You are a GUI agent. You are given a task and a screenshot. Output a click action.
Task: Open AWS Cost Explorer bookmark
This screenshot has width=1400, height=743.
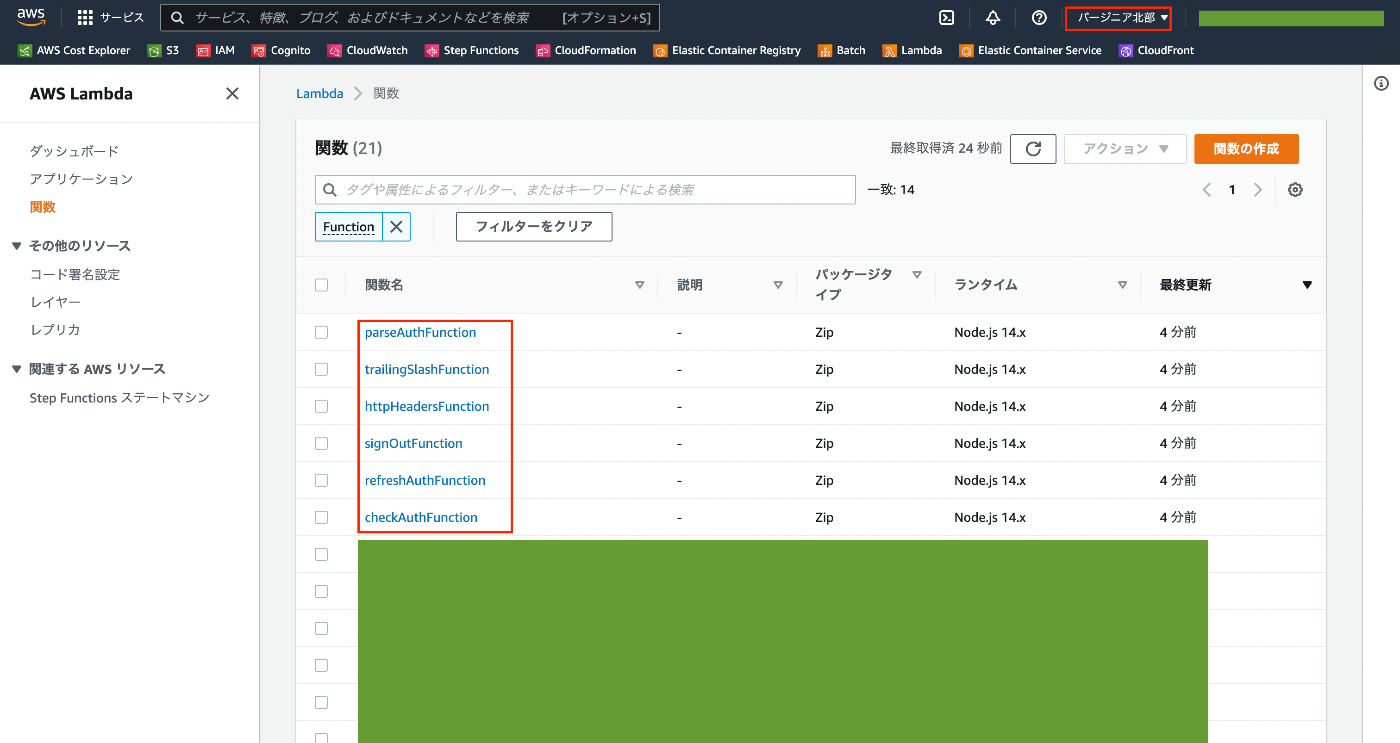pos(75,50)
